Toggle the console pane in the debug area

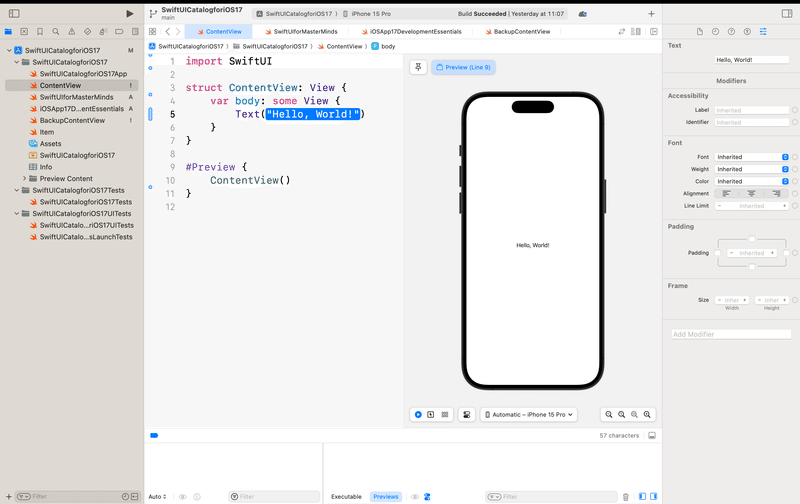click(x=654, y=496)
